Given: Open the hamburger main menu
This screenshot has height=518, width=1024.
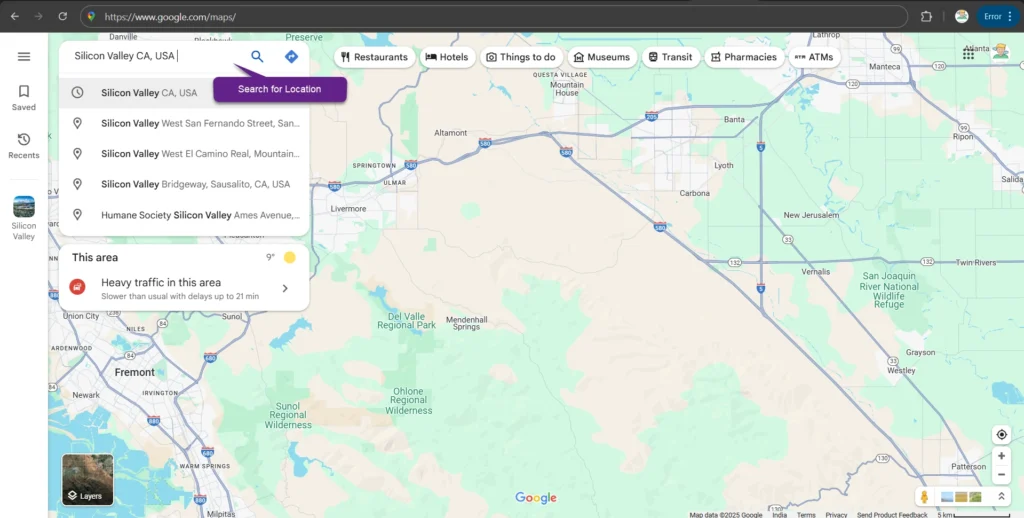Looking at the screenshot, I should point(24,56).
